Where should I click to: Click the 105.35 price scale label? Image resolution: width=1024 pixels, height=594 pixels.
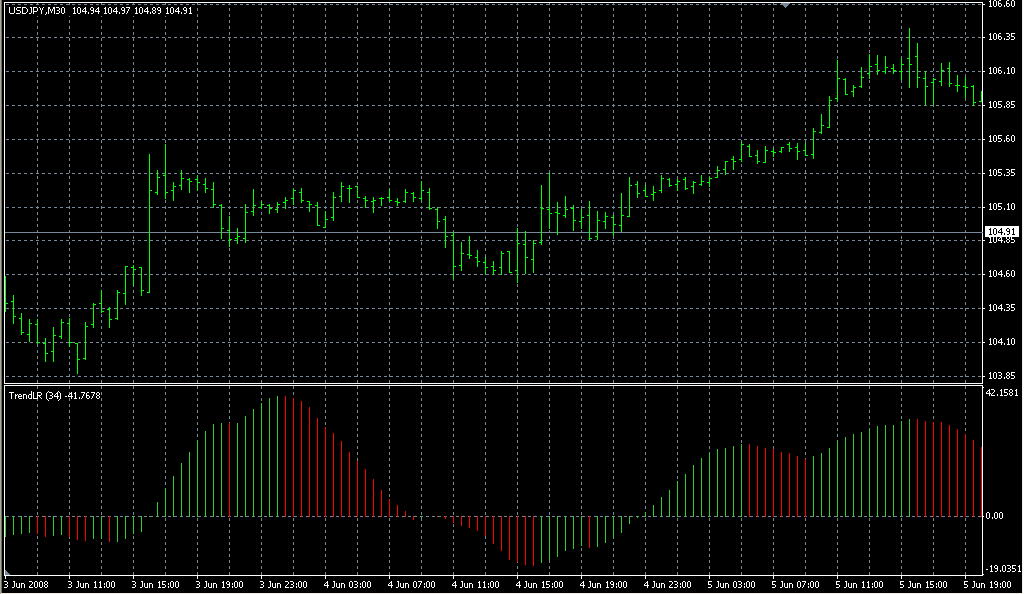pyautogui.click(x=1001, y=173)
